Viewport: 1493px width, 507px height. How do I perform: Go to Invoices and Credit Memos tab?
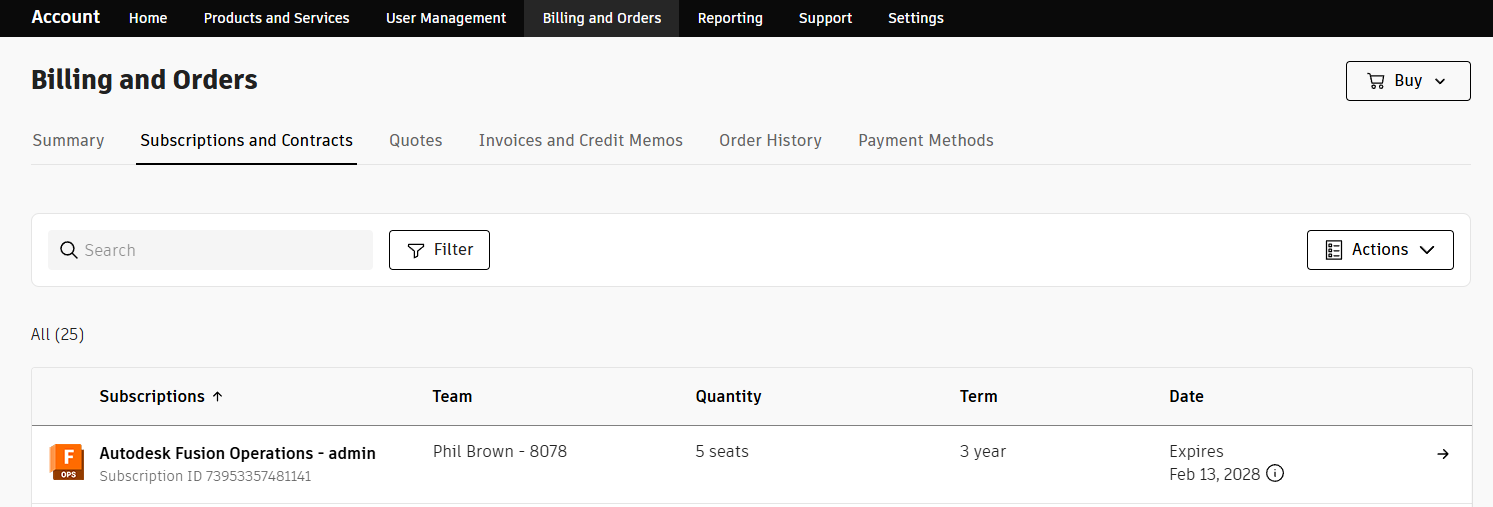coord(580,141)
